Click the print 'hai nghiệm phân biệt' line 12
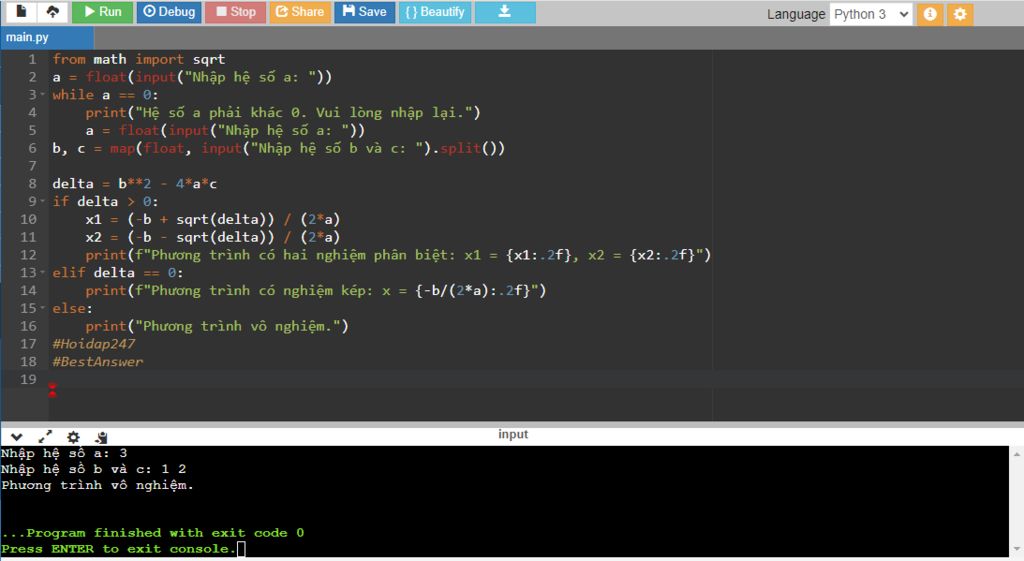The width and height of the screenshot is (1024, 561). coord(398,255)
